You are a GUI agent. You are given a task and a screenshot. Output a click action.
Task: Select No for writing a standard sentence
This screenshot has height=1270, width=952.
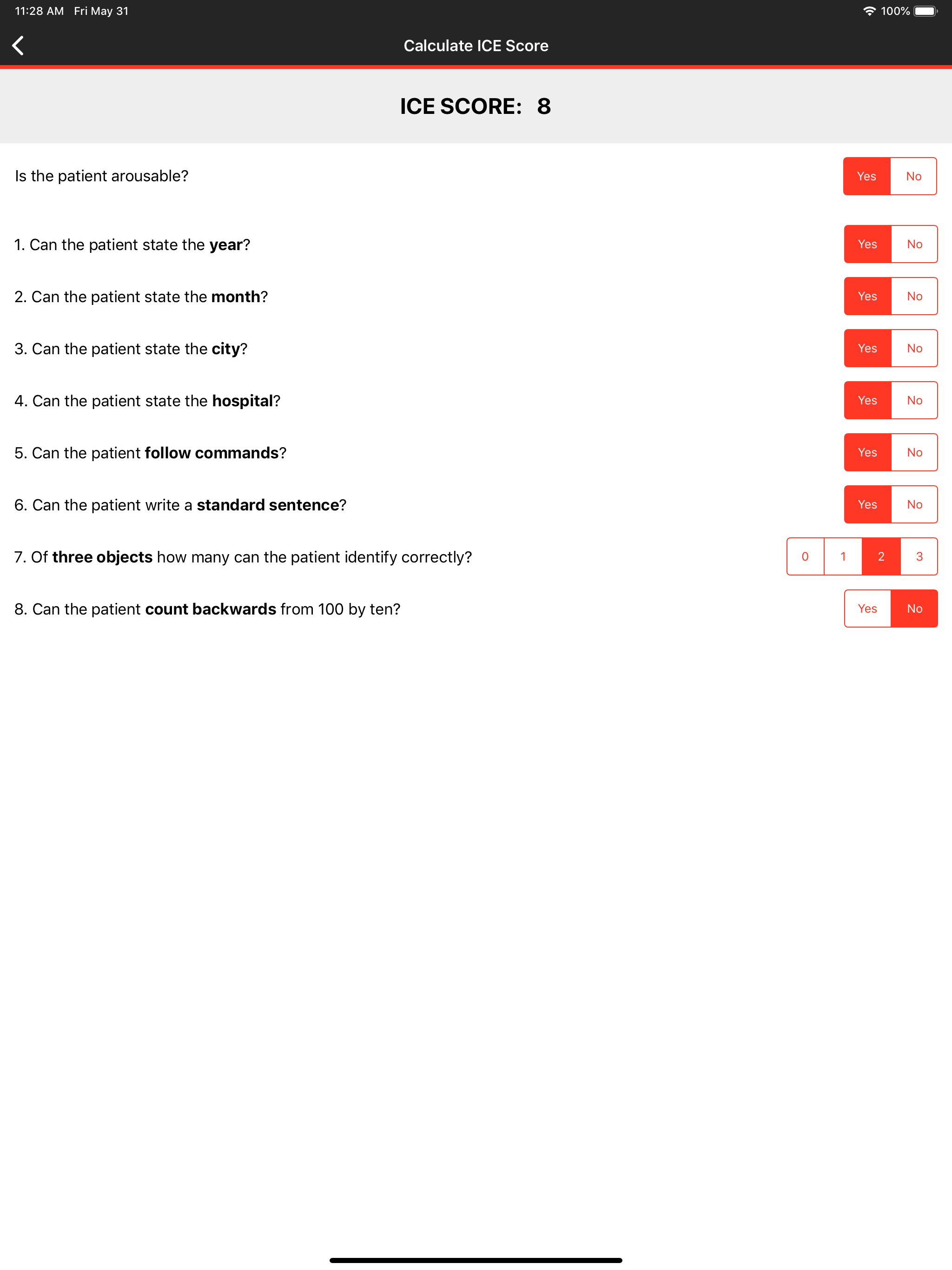pos(915,504)
